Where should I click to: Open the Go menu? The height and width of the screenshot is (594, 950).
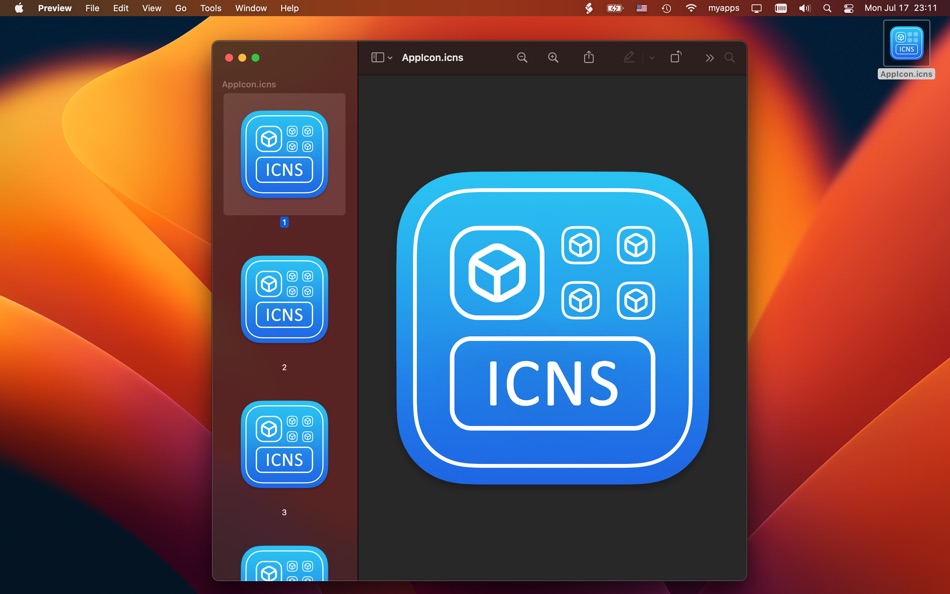pyautogui.click(x=181, y=8)
